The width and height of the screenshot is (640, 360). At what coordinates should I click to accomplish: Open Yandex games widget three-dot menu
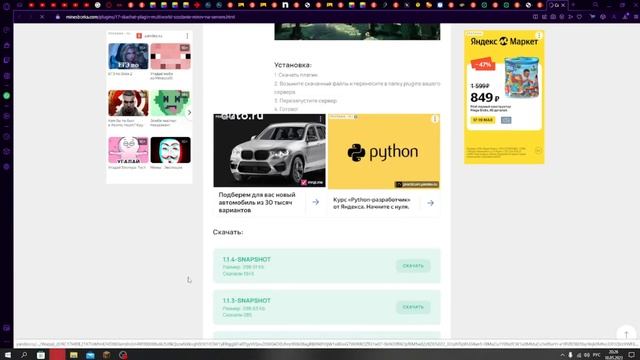pyautogui.click(x=187, y=36)
